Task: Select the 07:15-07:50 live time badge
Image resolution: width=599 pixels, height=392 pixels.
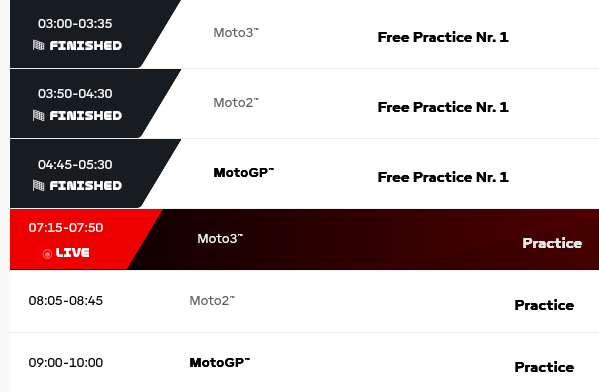Action: click(x=66, y=228)
